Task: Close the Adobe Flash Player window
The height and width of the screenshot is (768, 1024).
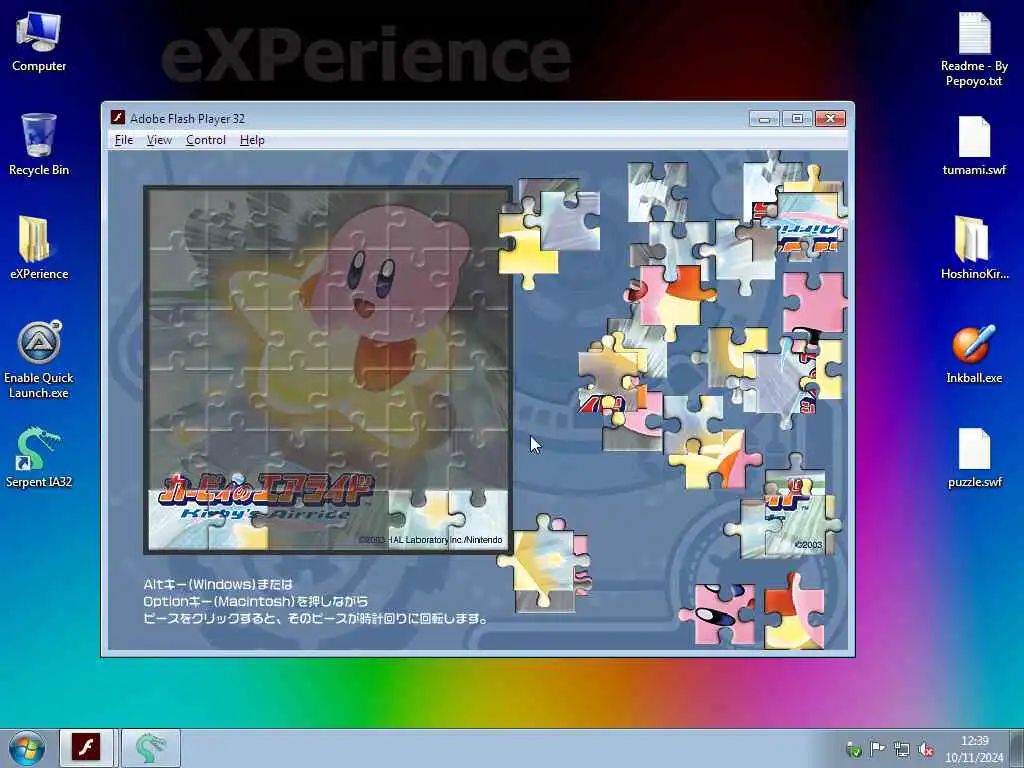Action: tap(830, 118)
